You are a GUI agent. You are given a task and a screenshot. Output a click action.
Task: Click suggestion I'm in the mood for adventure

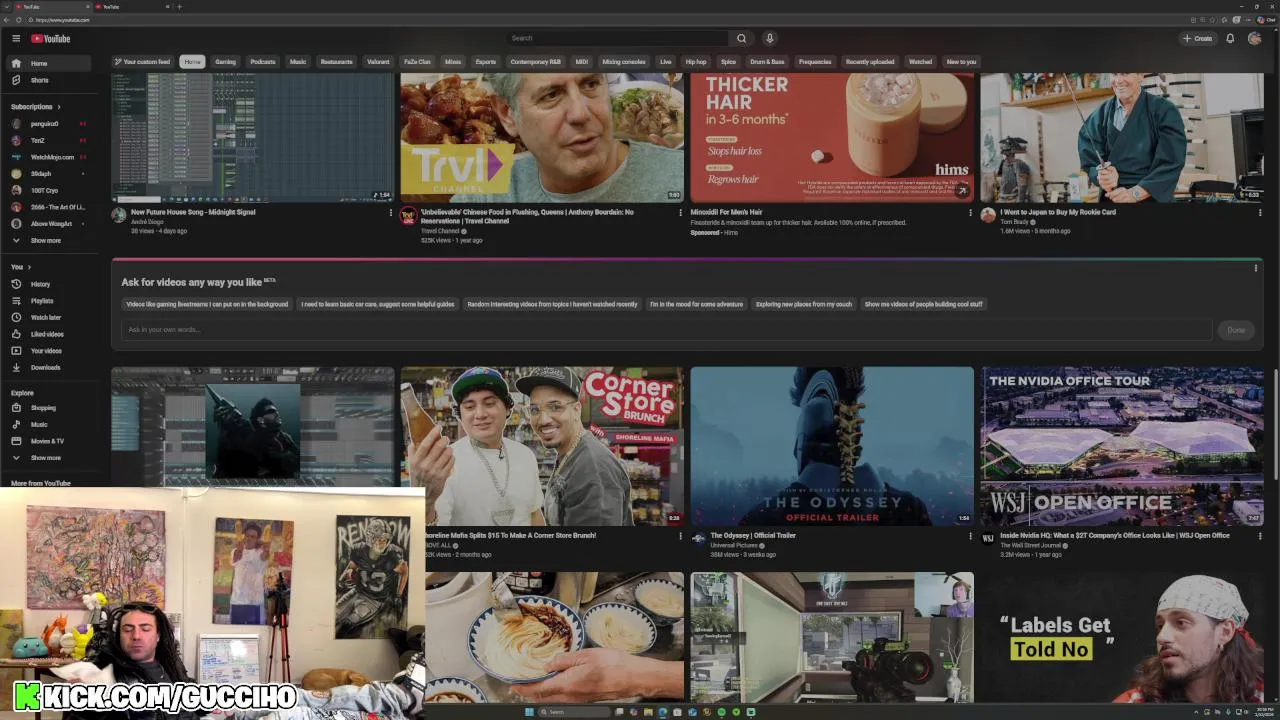click(x=696, y=304)
